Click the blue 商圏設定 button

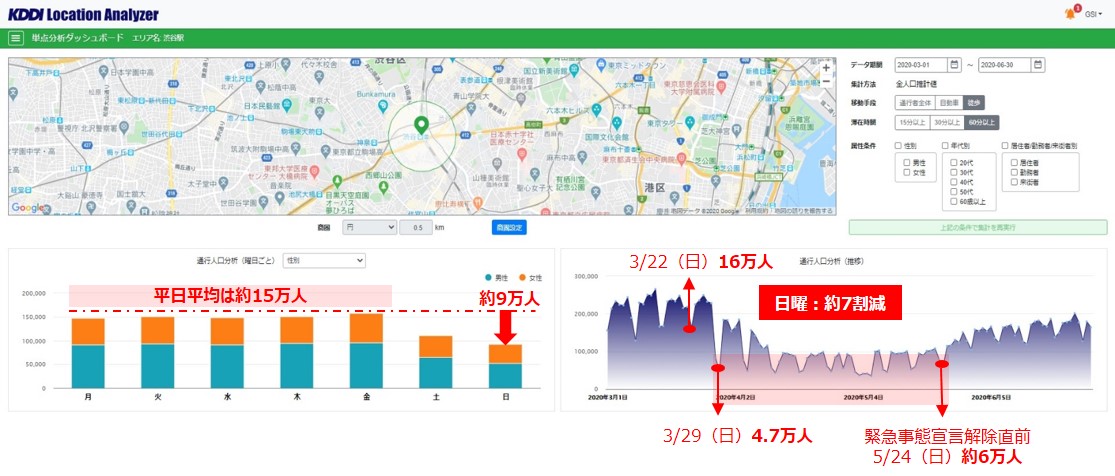[x=508, y=228]
